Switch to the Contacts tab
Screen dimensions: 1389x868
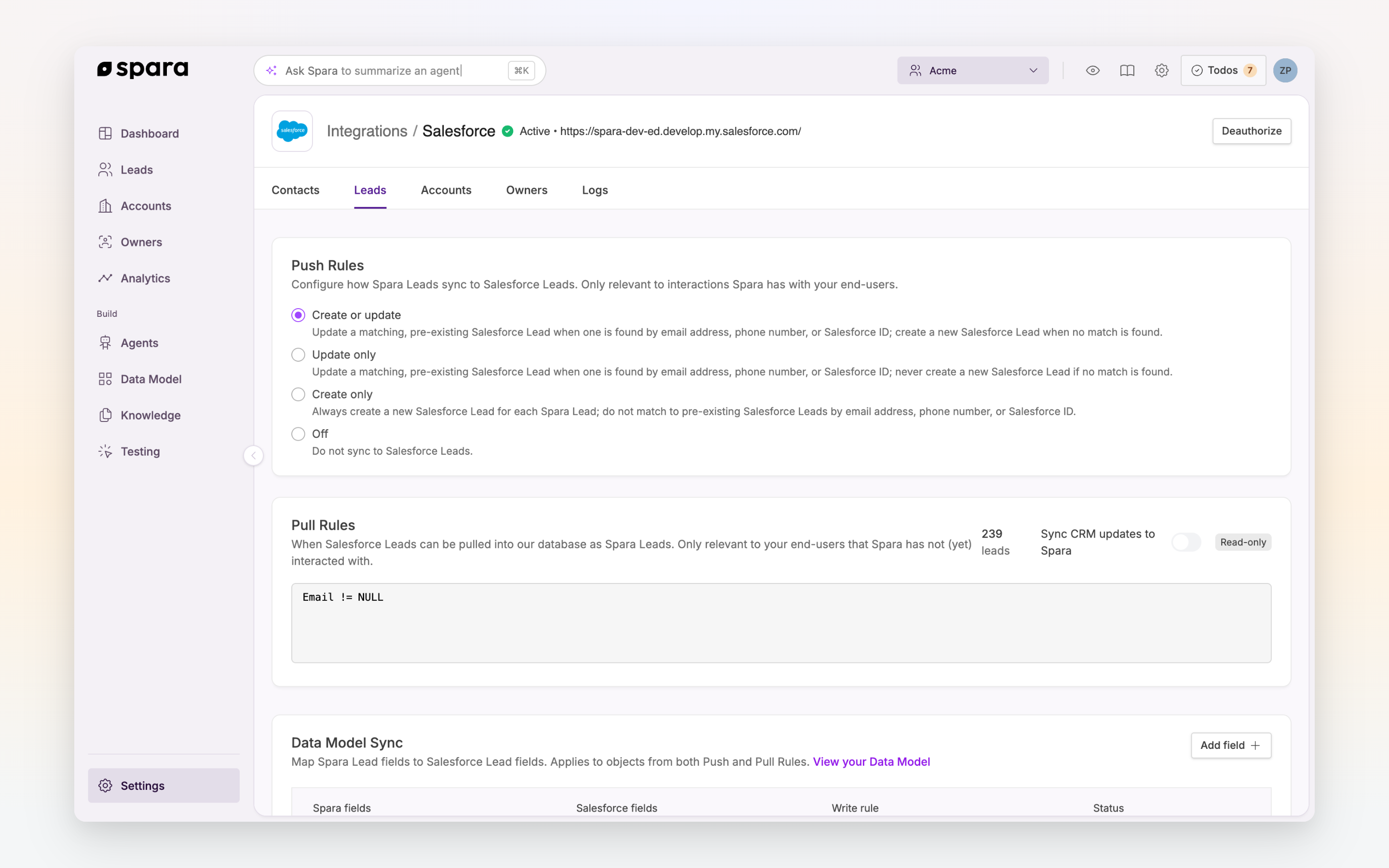coord(295,190)
